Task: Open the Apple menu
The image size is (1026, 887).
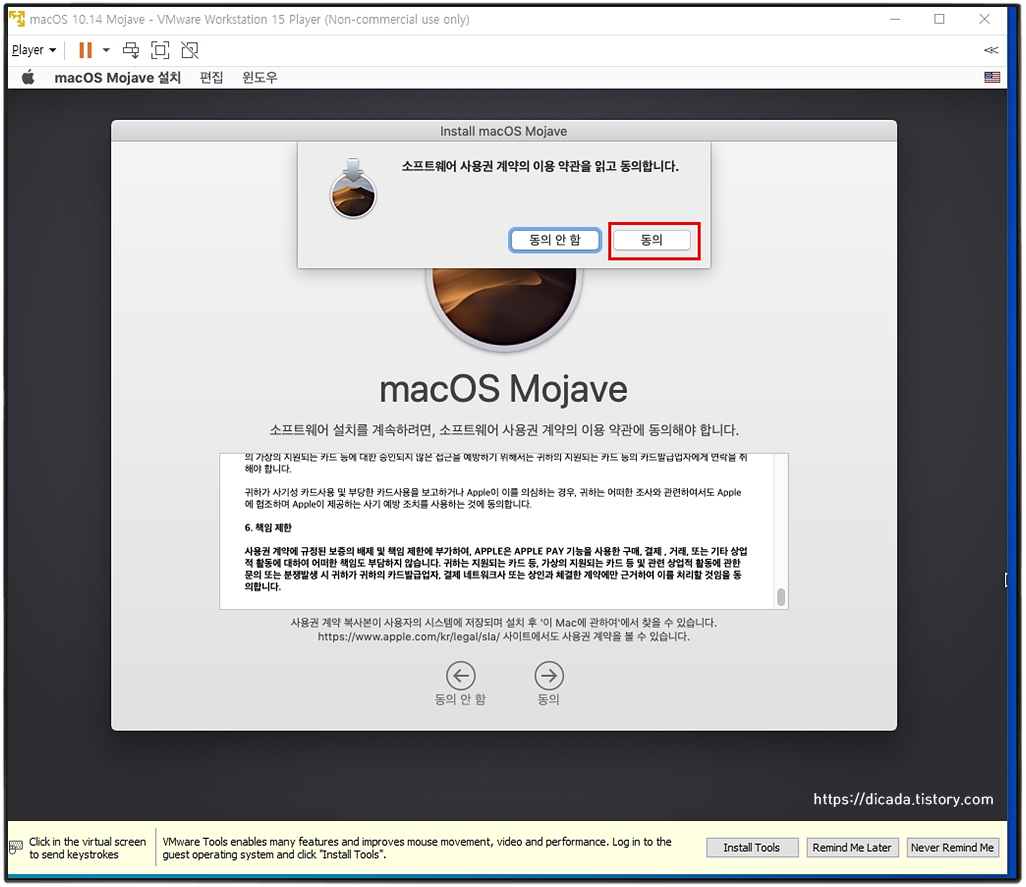Action: [x=28, y=78]
